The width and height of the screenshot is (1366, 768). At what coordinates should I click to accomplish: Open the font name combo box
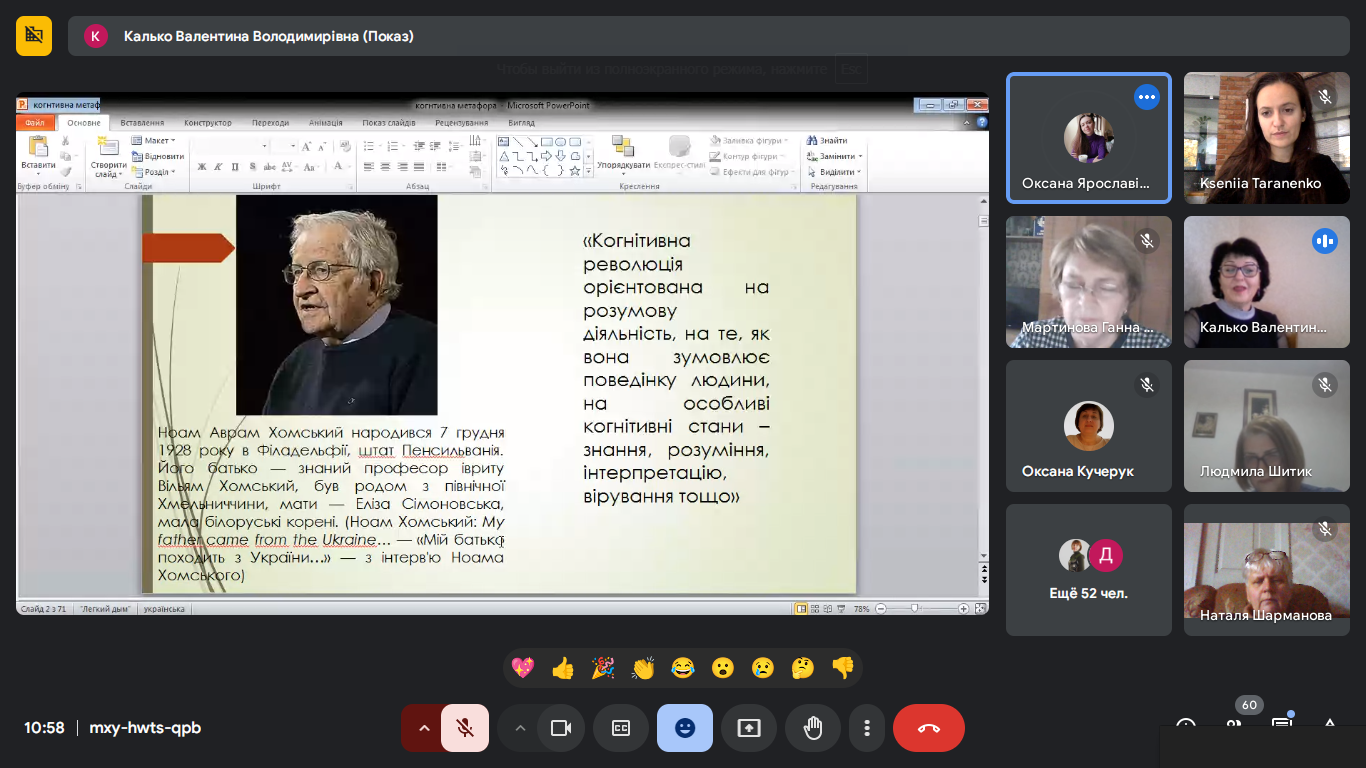pos(231,146)
